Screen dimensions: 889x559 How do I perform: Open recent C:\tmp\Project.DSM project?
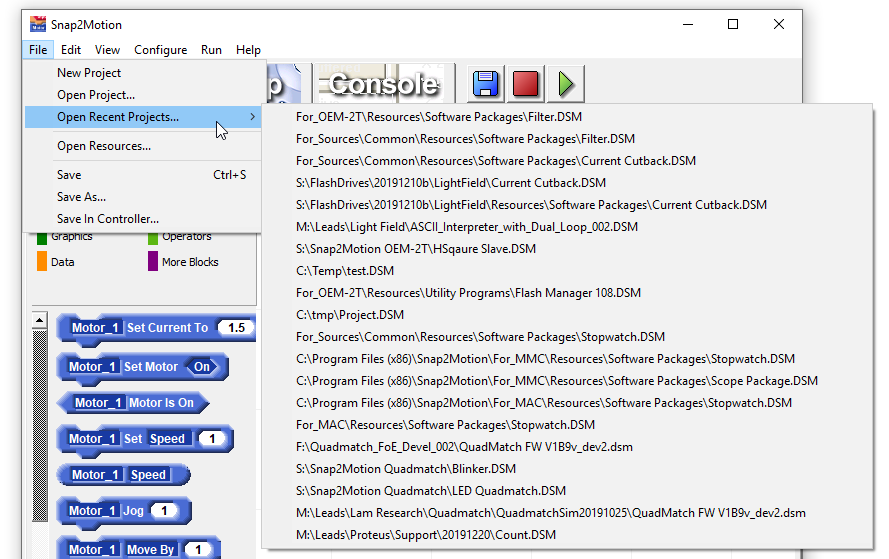(567, 315)
